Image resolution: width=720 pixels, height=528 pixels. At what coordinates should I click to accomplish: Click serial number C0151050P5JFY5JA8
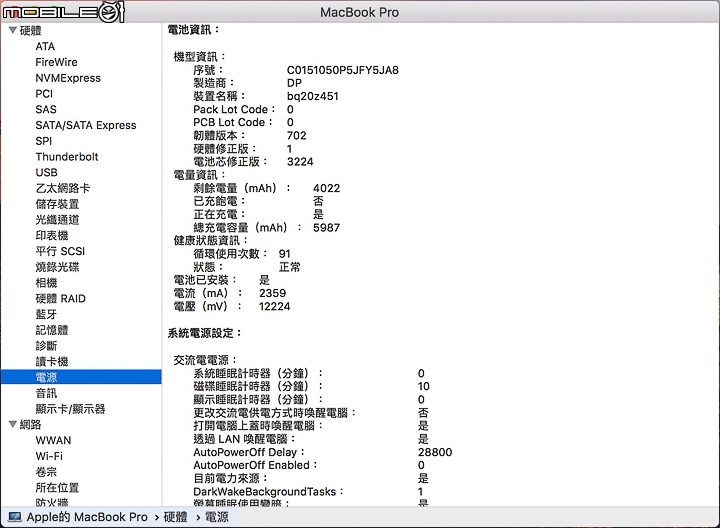point(343,70)
